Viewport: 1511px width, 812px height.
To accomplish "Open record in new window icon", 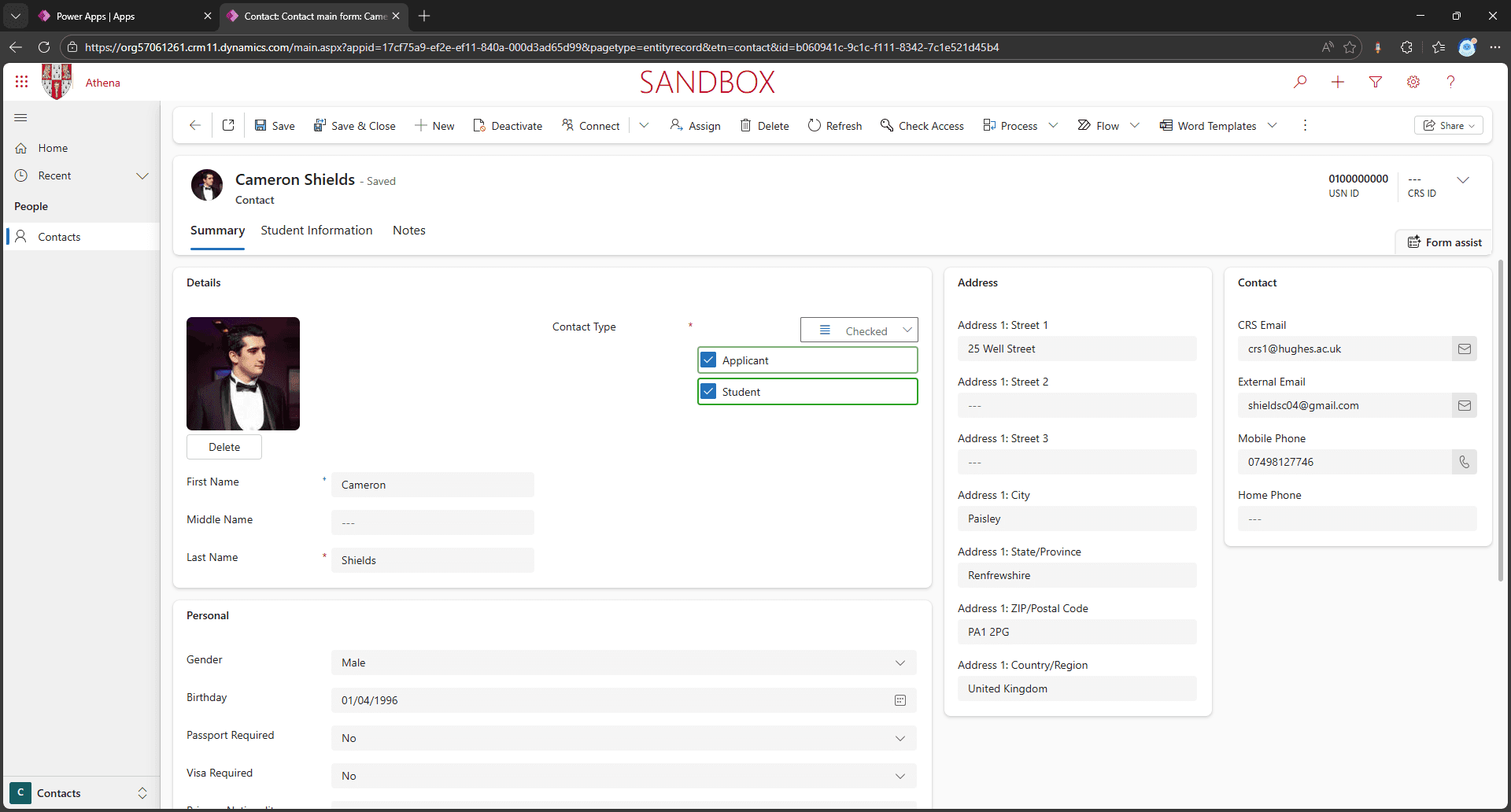I will pos(228,125).
